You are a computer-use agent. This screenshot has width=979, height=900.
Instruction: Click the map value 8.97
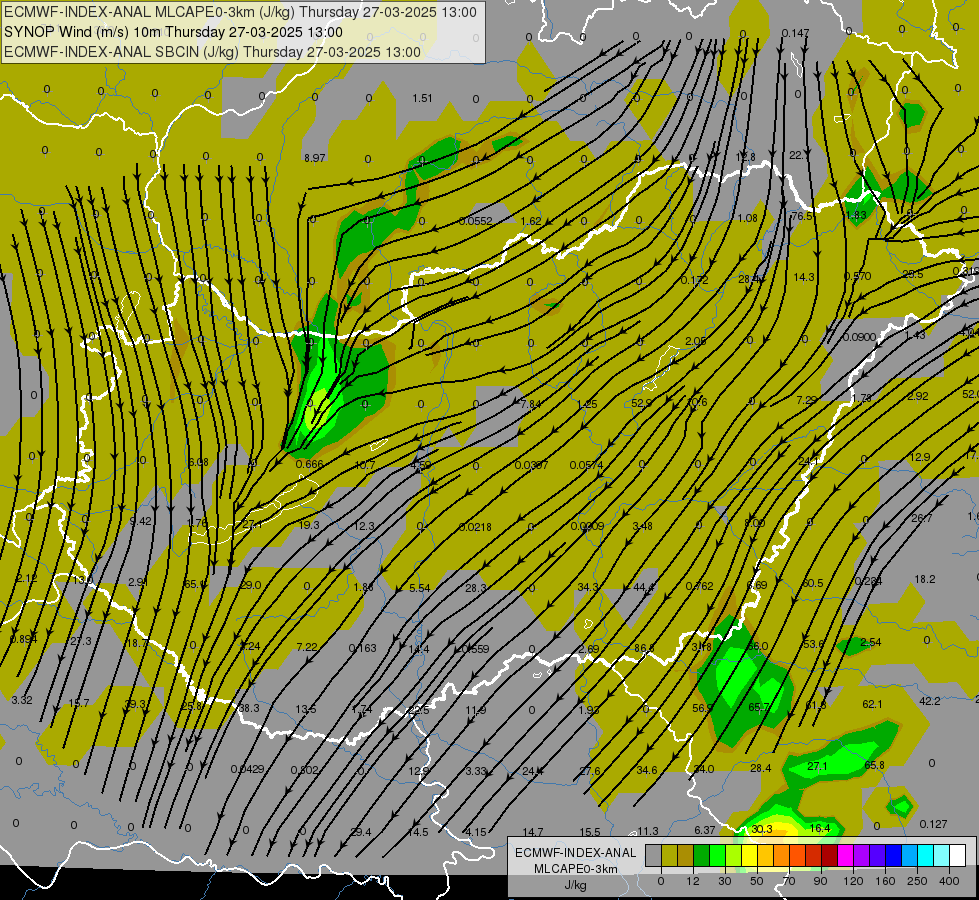pyautogui.click(x=315, y=158)
